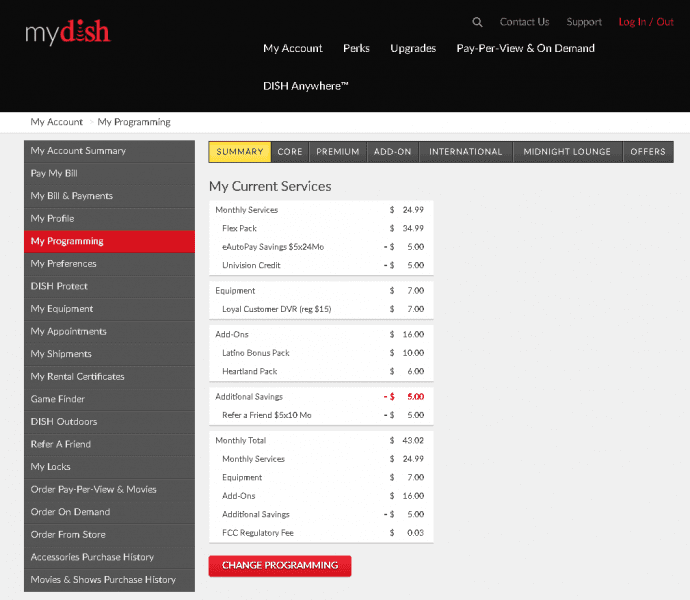Go to My Account breadcrumb
Image resolution: width=690 pixels, height=600 pixels.
point(56,122)
